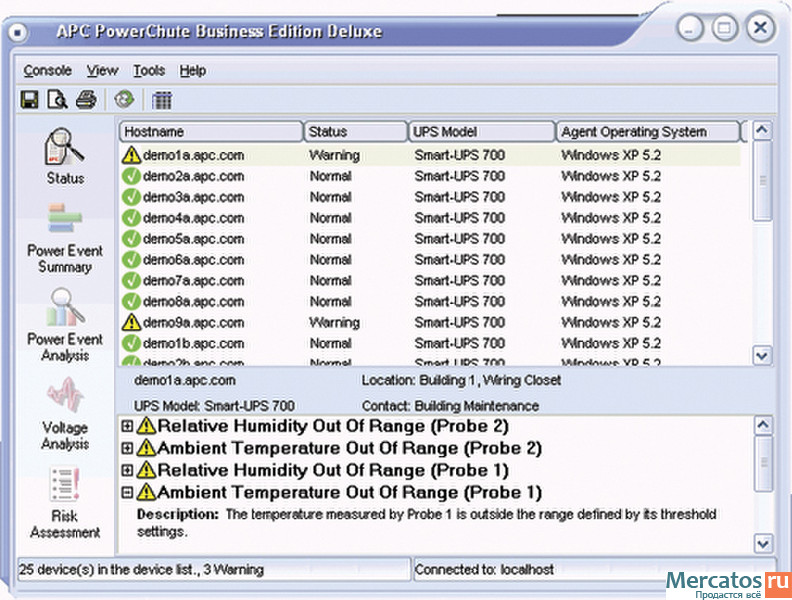Click the warning icon beside demo1a.apc.com
Viewport: 792px width, 600px height.
(x=131, y=155)
